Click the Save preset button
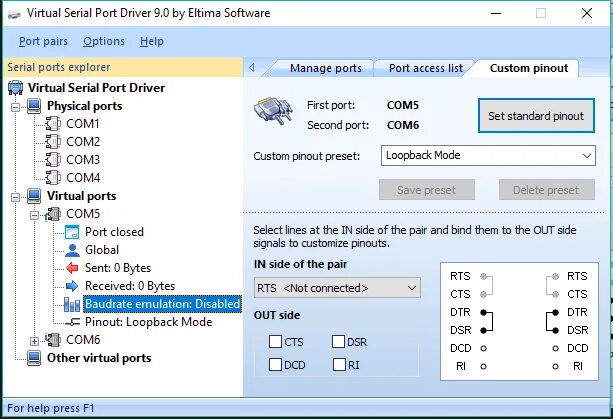Screen dimensions: 613x419 point(427,190)
